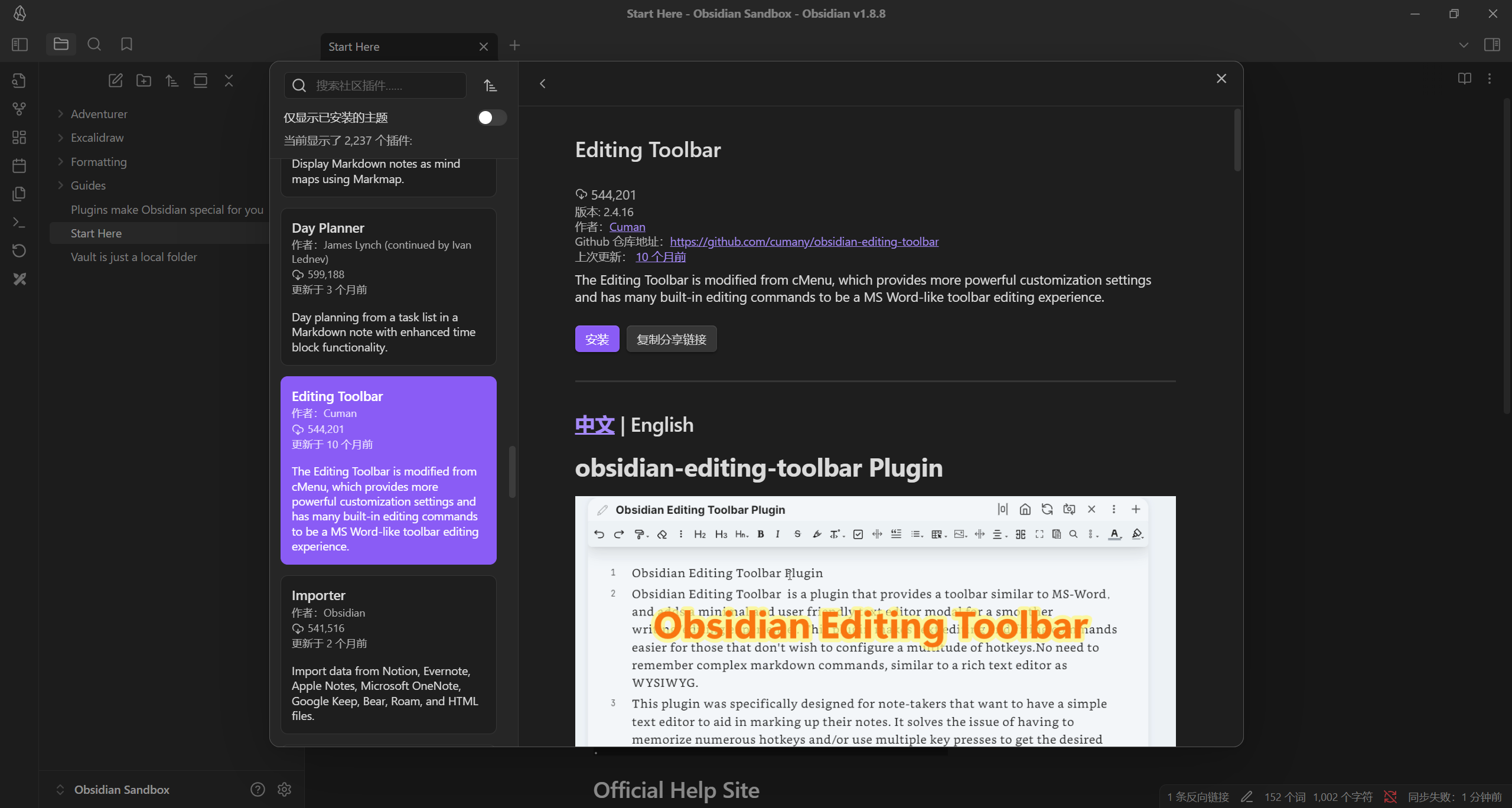Open command palette ribbon icon
The width and height of the screenshot is (1512, 808).
click(19, 223)
